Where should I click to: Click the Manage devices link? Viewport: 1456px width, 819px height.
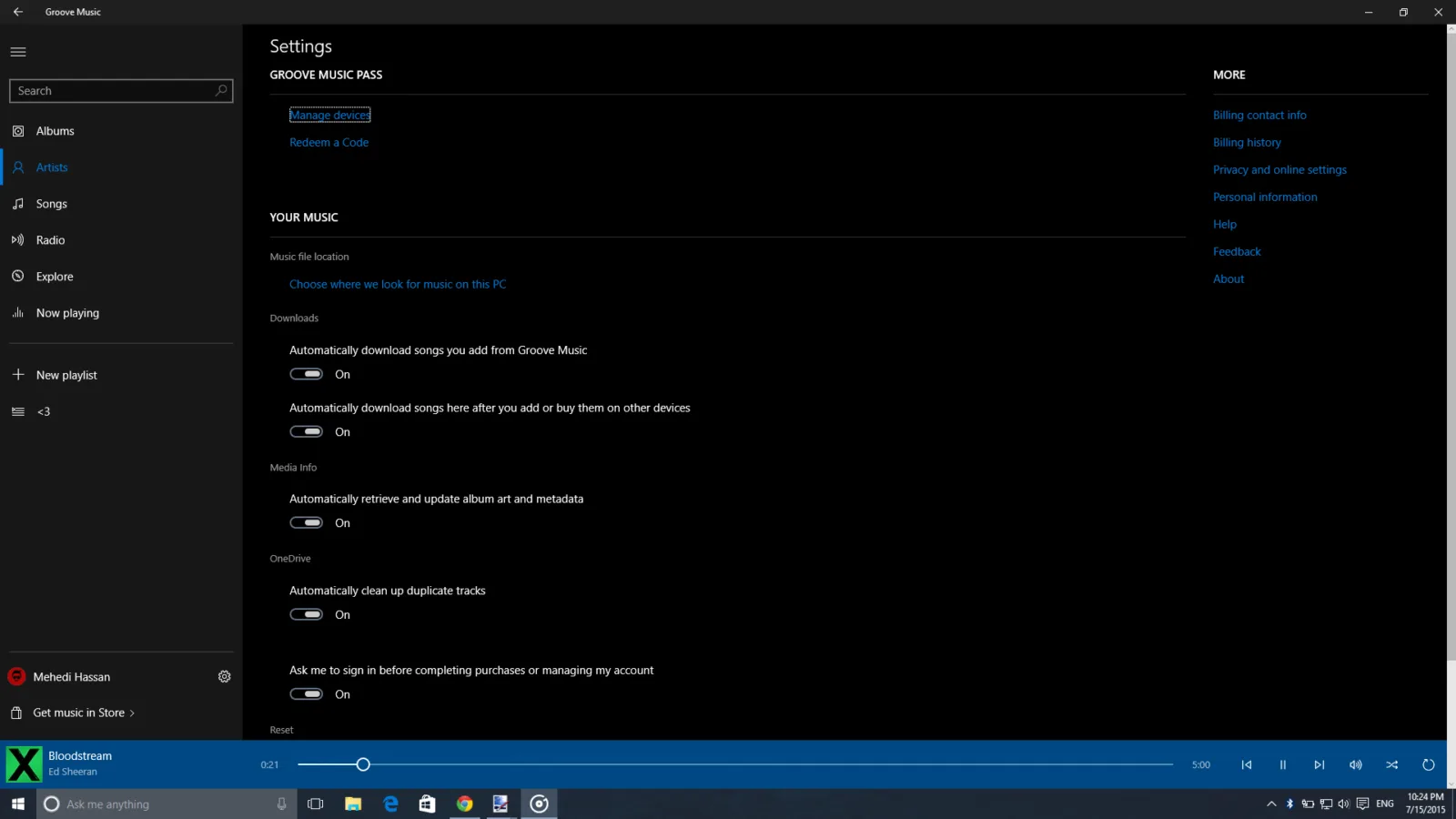(x=329, y=115)
